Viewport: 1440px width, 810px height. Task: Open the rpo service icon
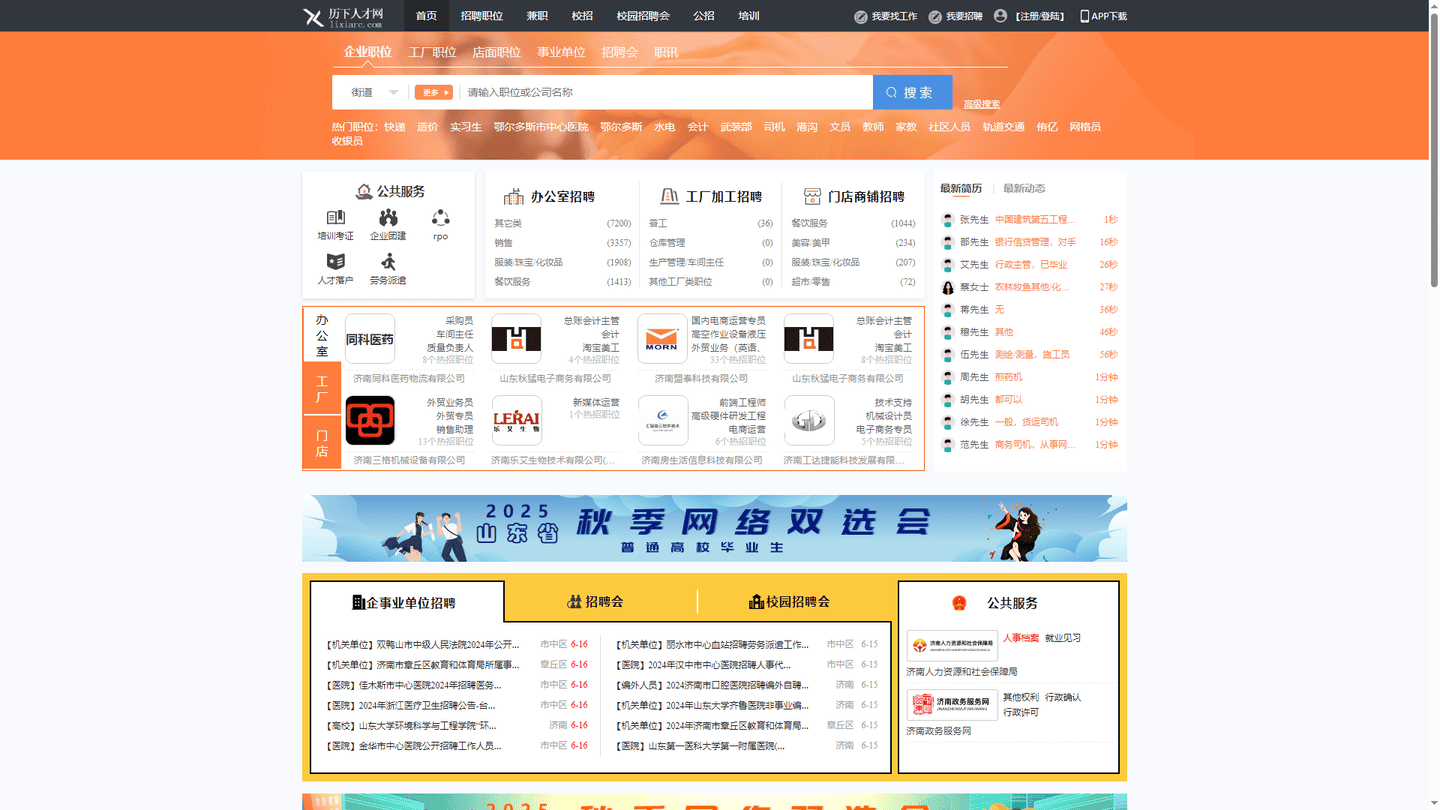pos(440,218)
